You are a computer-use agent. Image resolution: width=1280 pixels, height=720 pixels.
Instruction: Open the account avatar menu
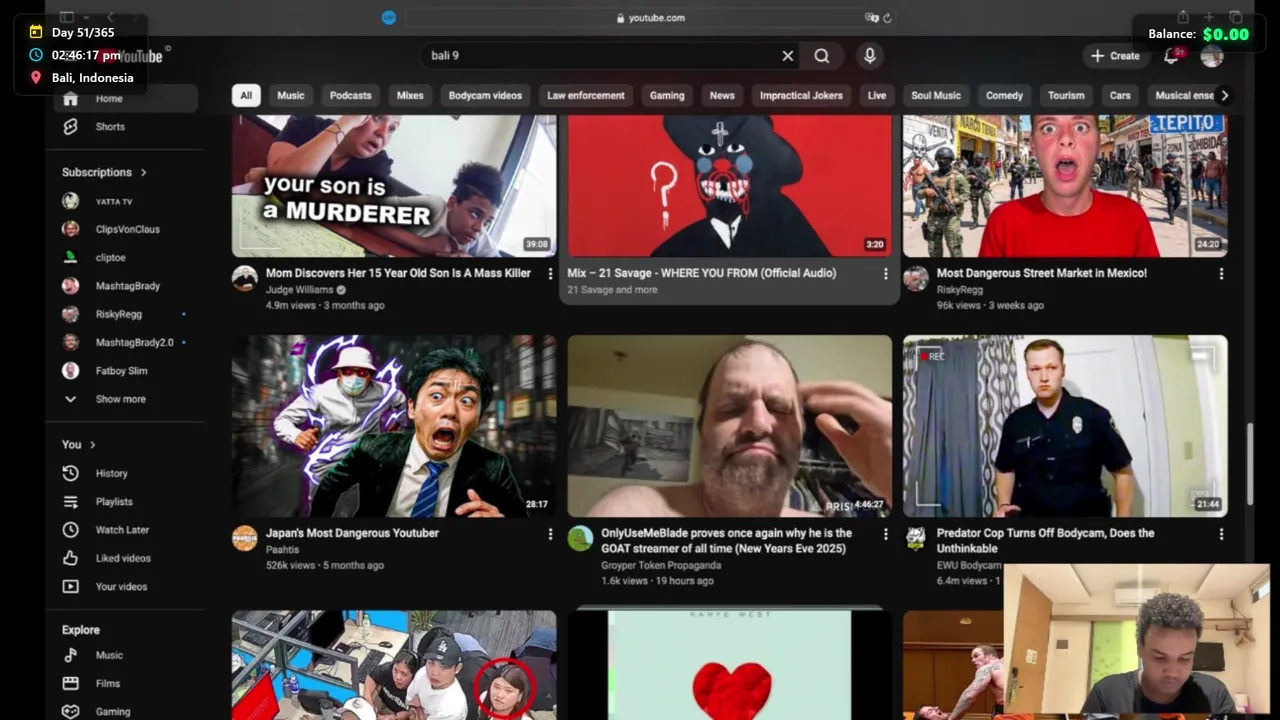[x=1212, y=56]
